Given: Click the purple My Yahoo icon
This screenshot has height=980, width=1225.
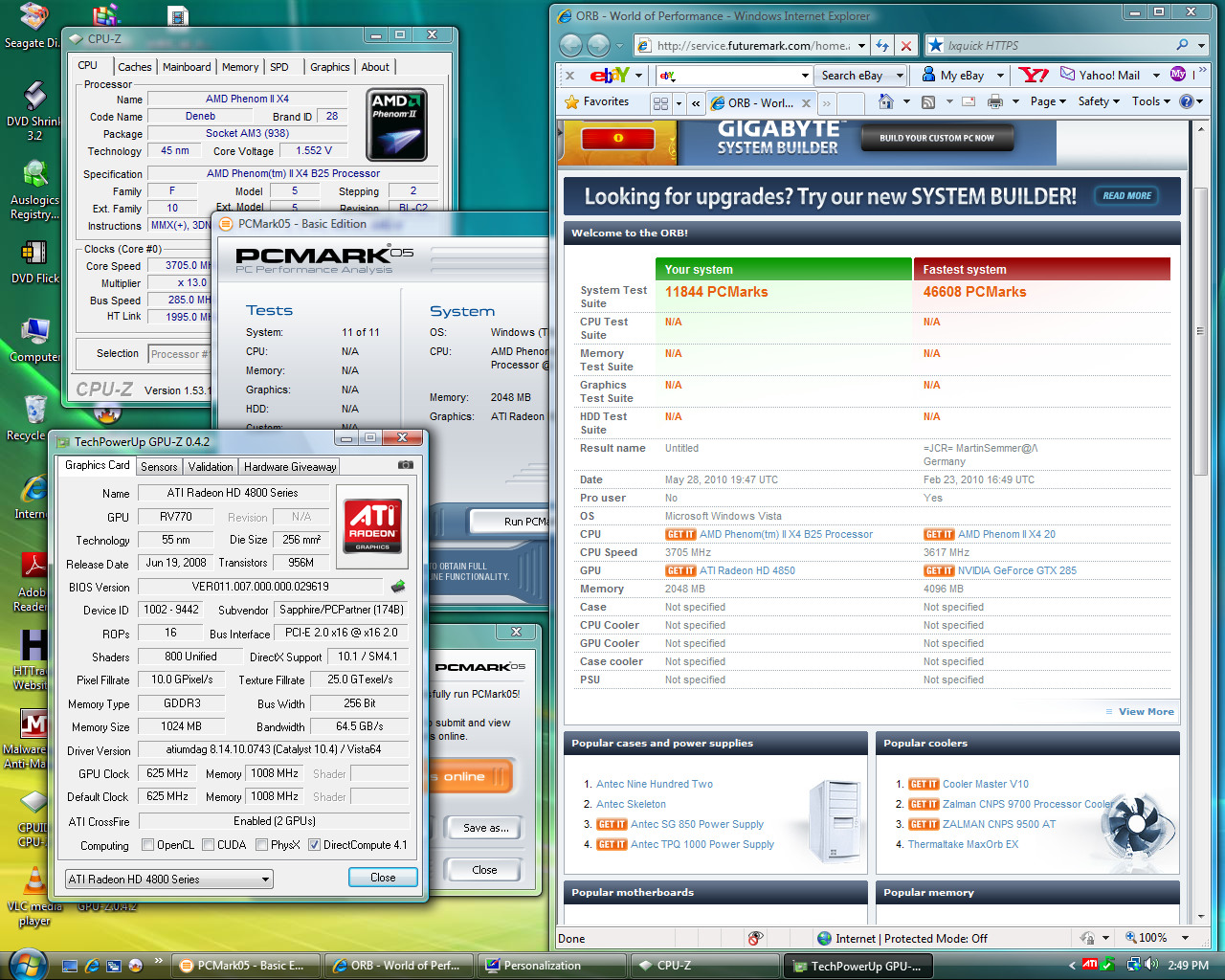Looking at the screenshot, I should 1178,75.
